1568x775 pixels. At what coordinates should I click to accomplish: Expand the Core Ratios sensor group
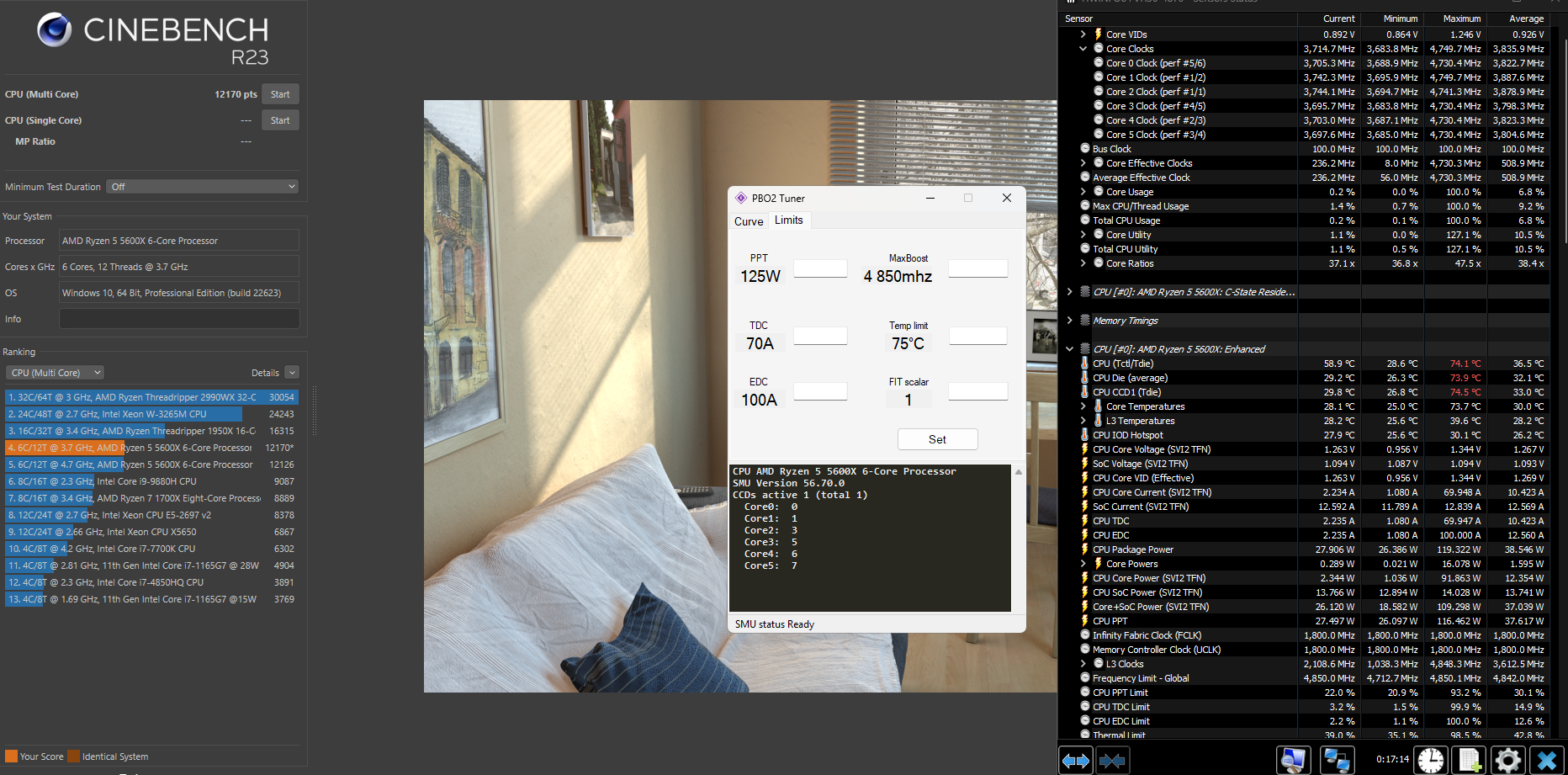coord(1083,263)
